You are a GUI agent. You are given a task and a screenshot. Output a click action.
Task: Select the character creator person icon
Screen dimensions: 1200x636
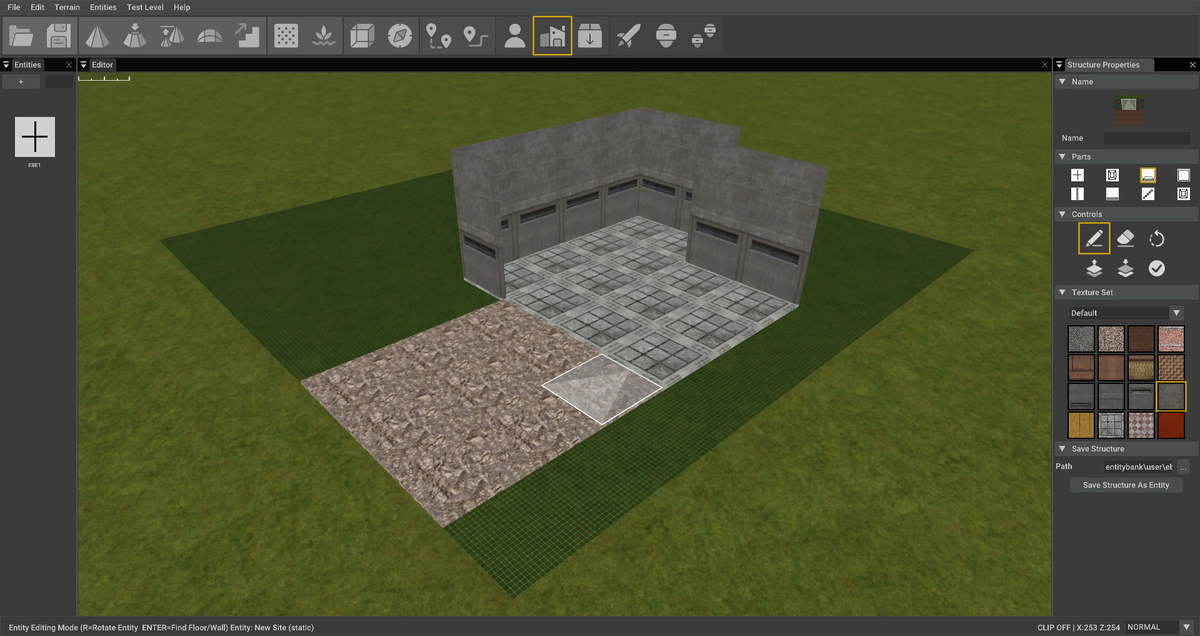pyautogui.click(x=514, y=36)
